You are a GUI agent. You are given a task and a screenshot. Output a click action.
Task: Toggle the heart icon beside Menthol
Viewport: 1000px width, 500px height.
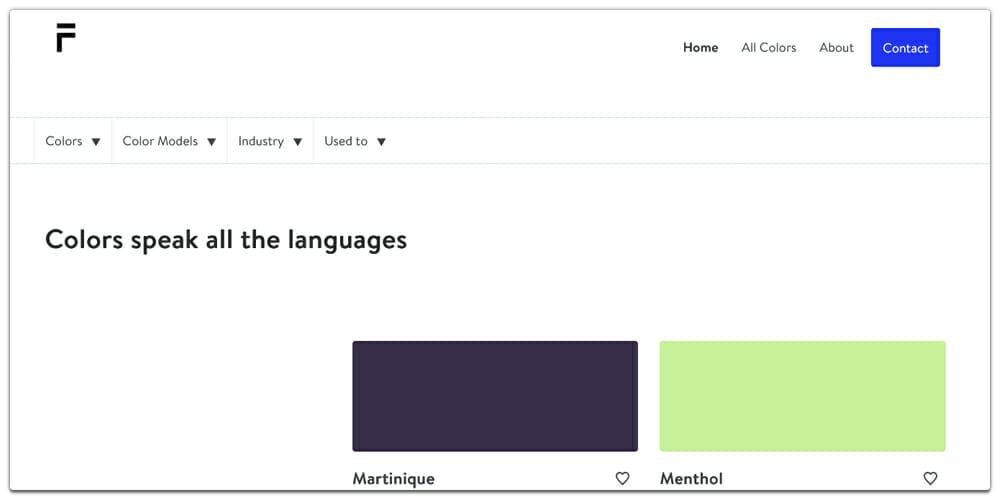(930, 479)
